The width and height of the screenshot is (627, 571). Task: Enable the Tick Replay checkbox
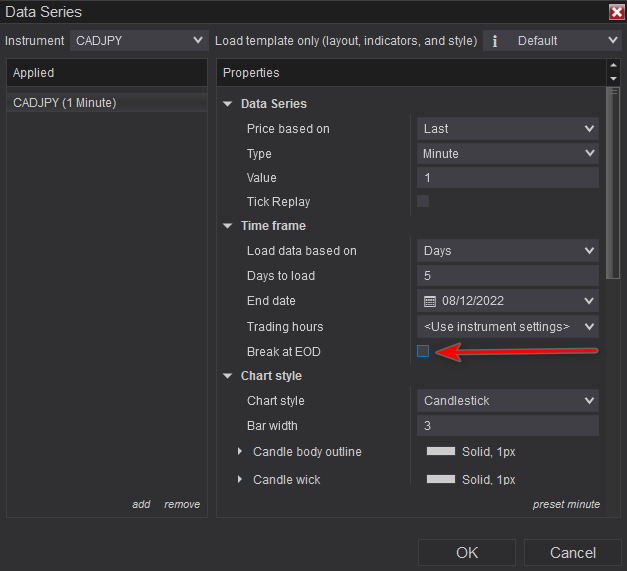click(x=423, y=201)
